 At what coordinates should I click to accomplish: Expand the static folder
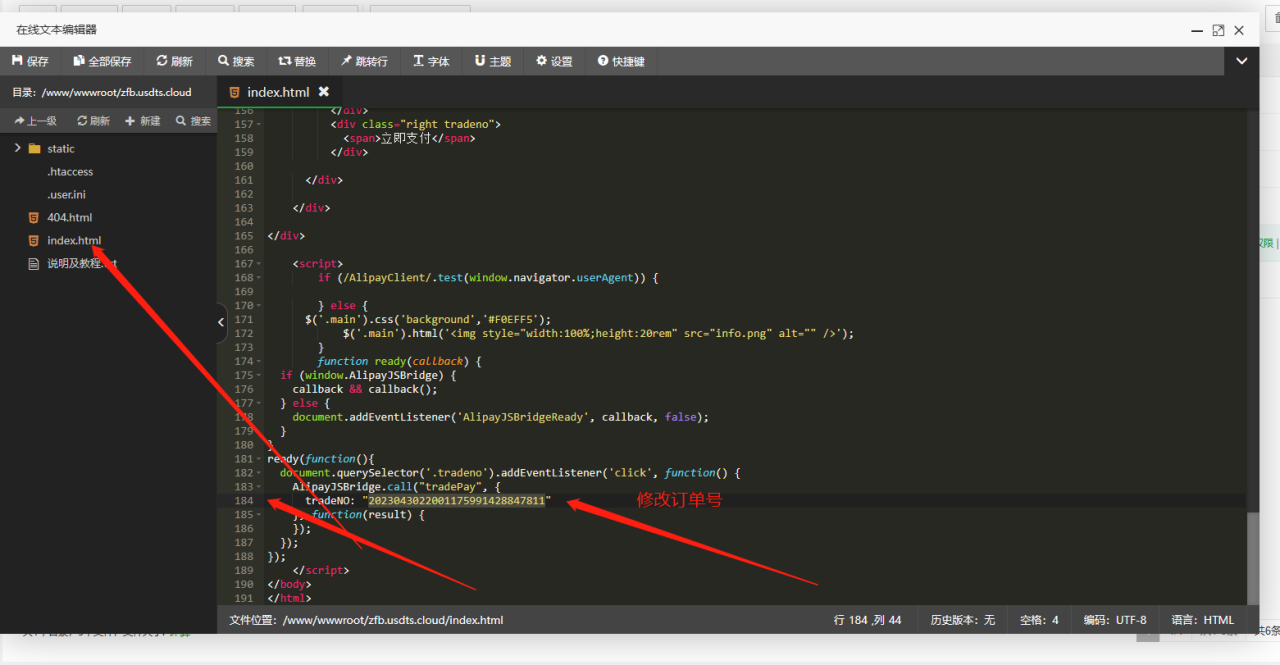18,148
